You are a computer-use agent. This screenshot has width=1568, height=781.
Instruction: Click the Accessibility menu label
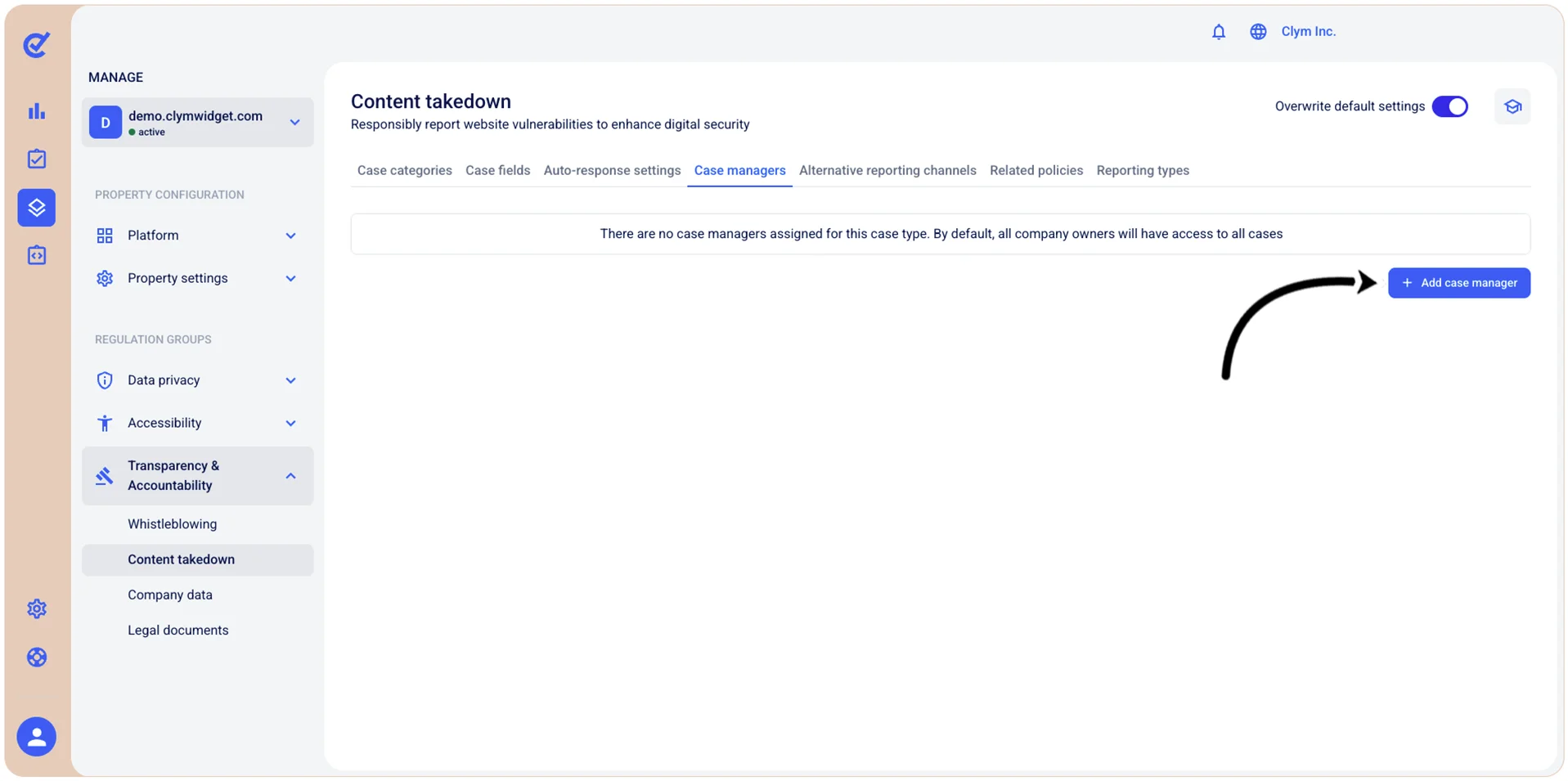click(x=164, y=423)
